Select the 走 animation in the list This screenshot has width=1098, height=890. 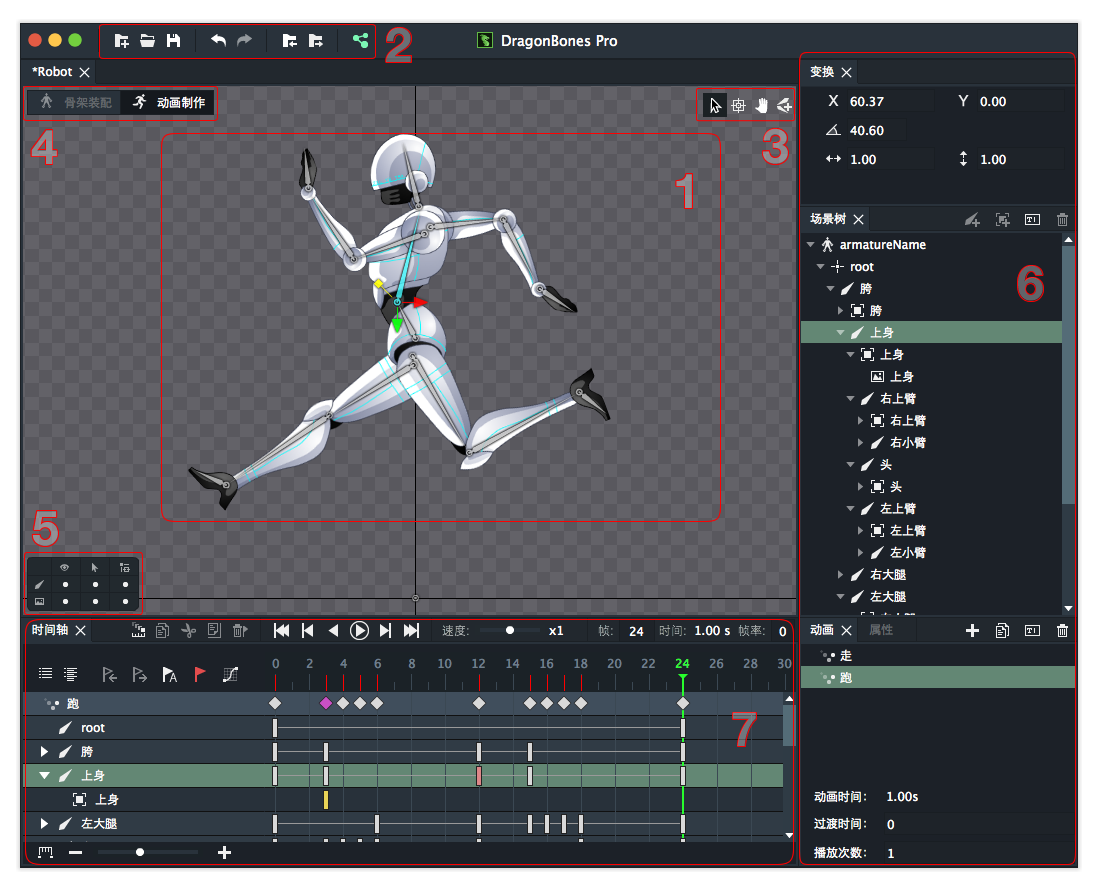(x=938, y=656)
